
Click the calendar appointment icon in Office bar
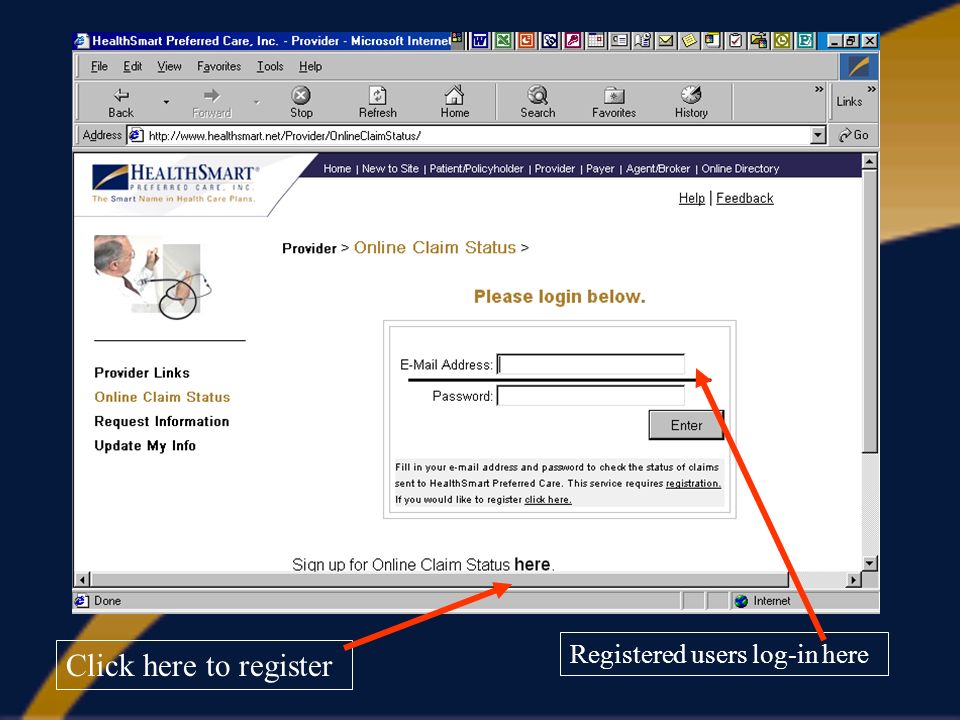click(x=596, y=41)
